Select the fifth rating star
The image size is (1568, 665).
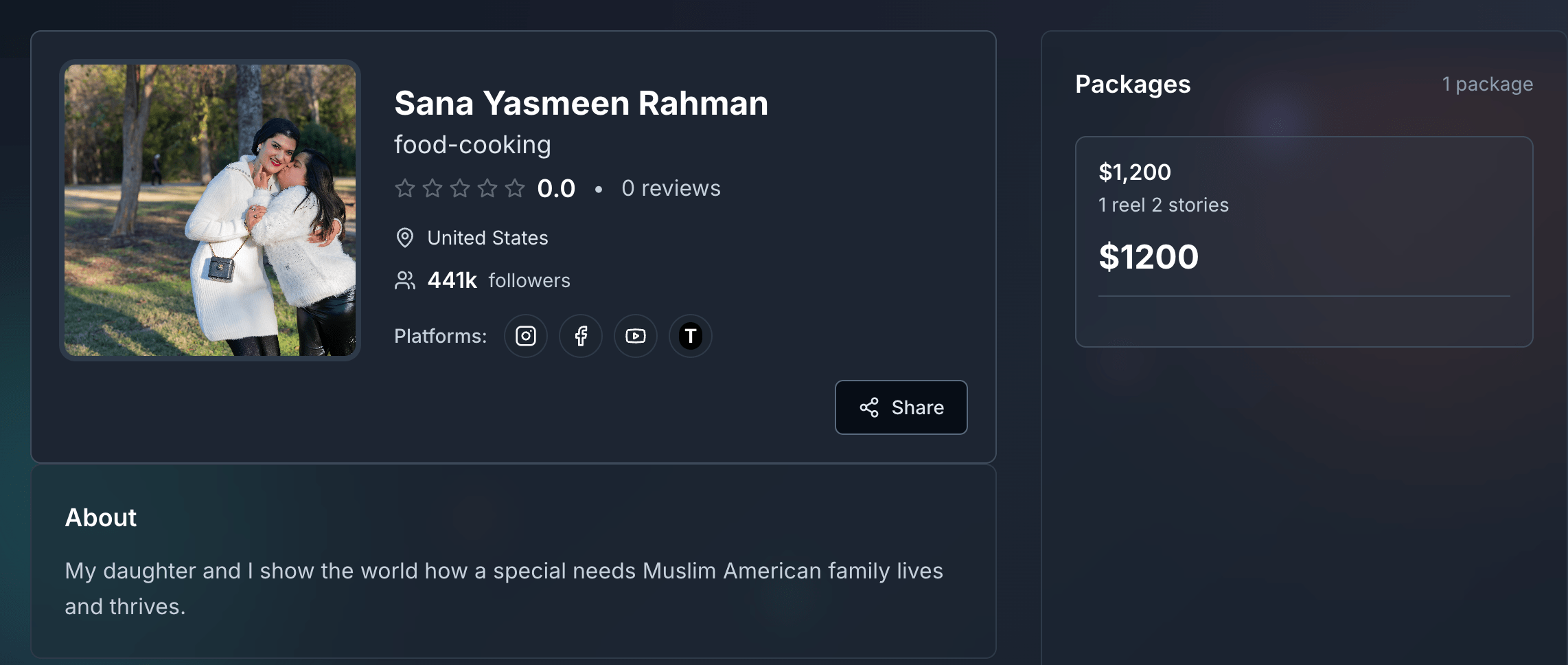click(x=515, y=188)
